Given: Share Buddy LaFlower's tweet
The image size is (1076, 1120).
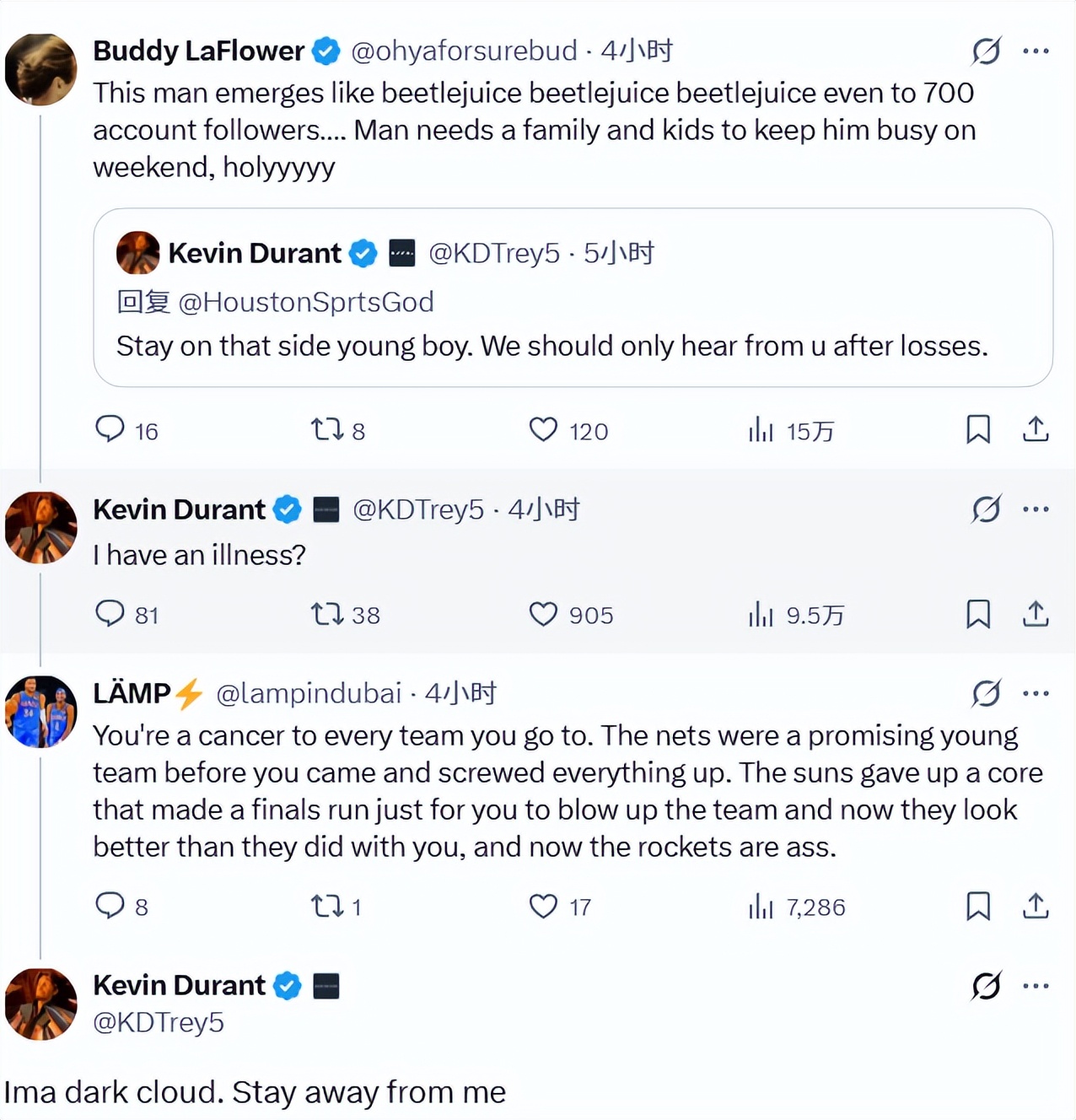Looking at the screenshot, I should 1036,429.
